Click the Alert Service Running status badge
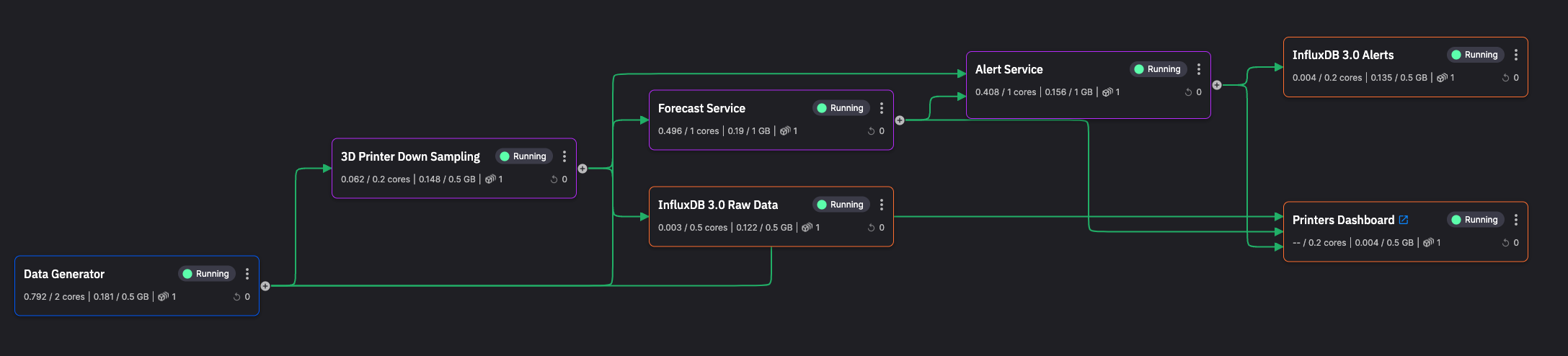 point(1158,69)
